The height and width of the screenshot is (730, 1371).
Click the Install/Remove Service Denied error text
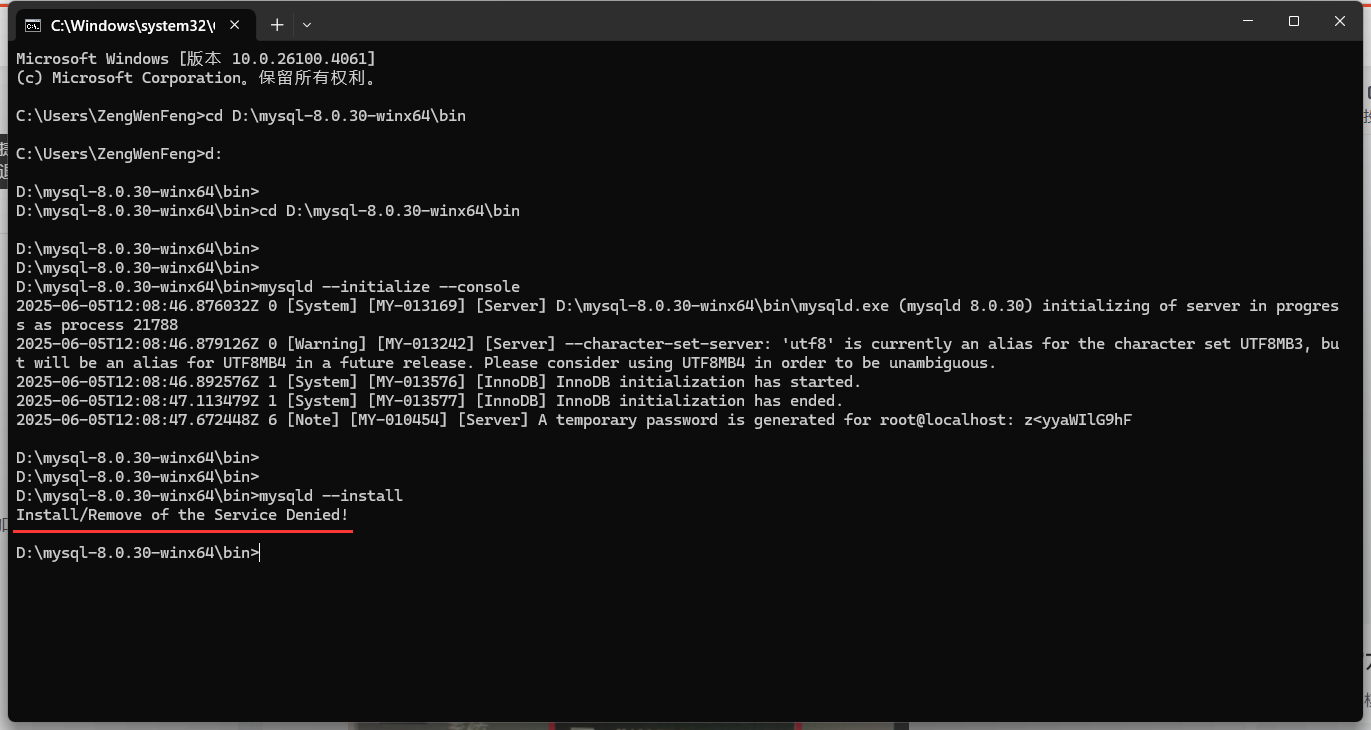(181, 514)
